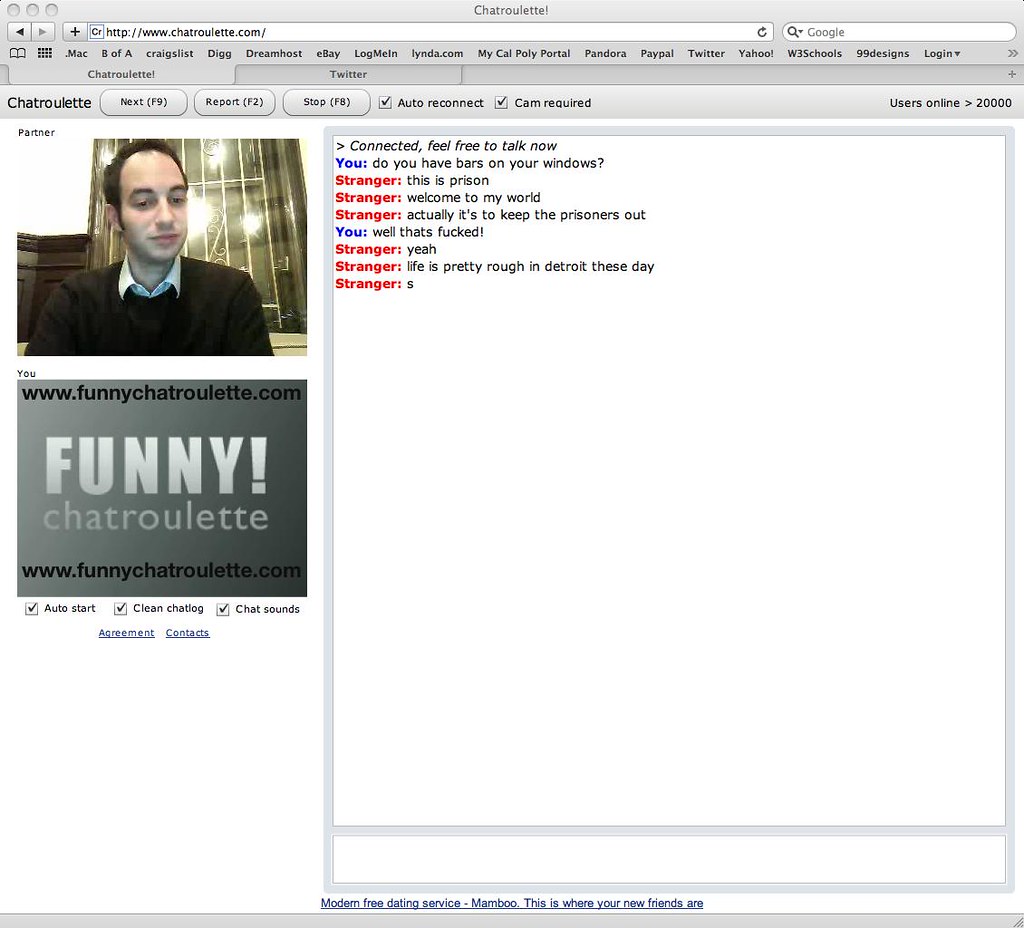1024x928 pixels.
Task: Disable the Cam required option
Action: (x=500, y=102)
